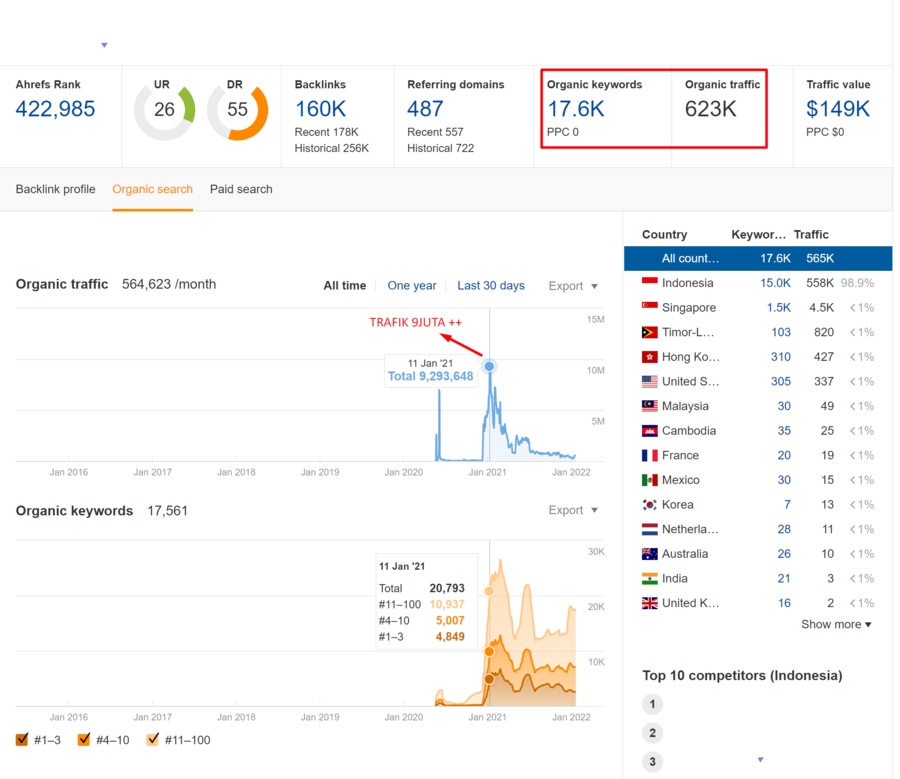Open Korea keywords count 7
Image resolution: width=900 pixels, height=779 pixels.
coord(788,505)
